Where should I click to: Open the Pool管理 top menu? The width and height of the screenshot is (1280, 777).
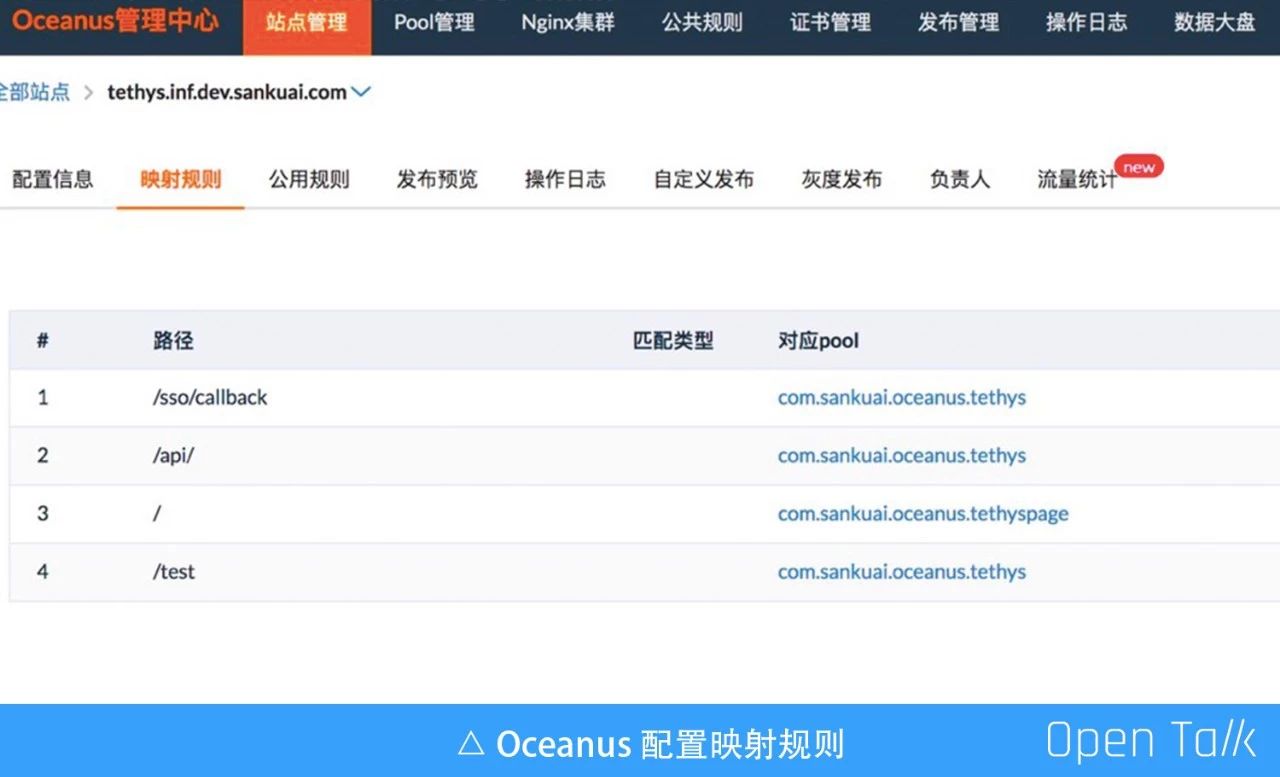(434, 23)
